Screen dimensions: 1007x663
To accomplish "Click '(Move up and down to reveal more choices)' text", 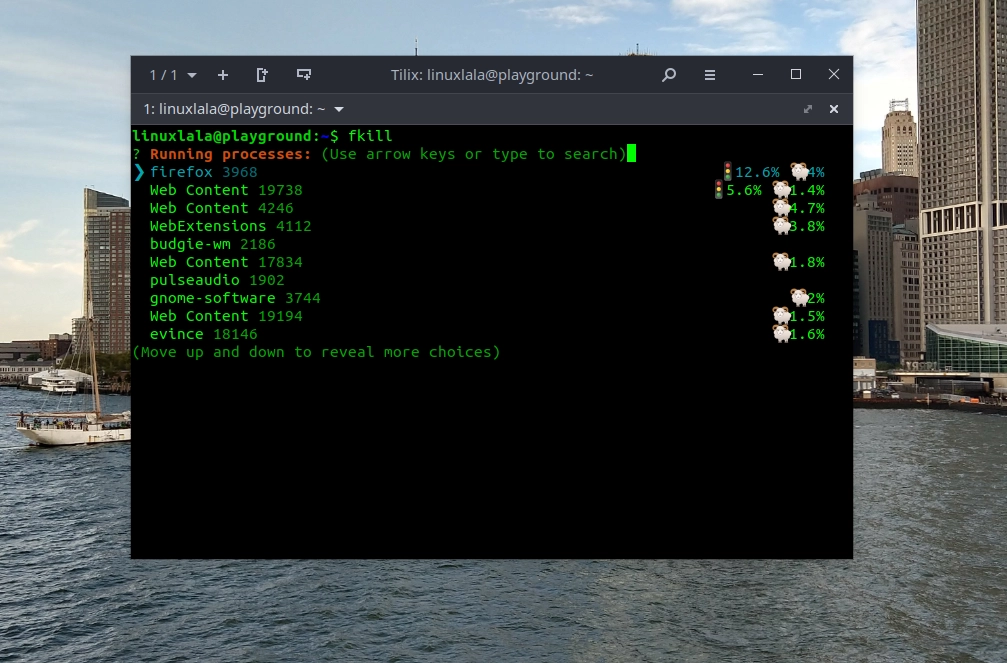I will pos(316,352).
